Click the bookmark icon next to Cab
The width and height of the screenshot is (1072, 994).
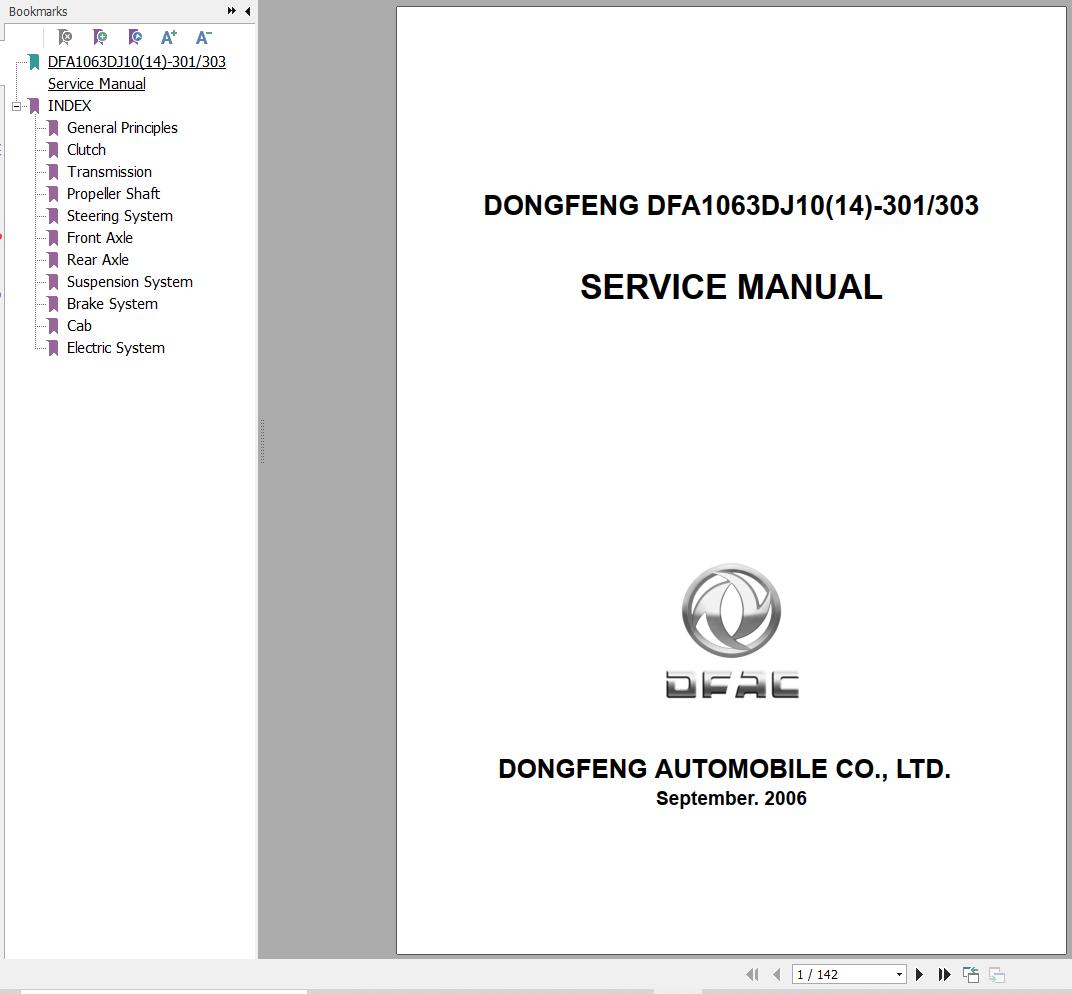53,325
